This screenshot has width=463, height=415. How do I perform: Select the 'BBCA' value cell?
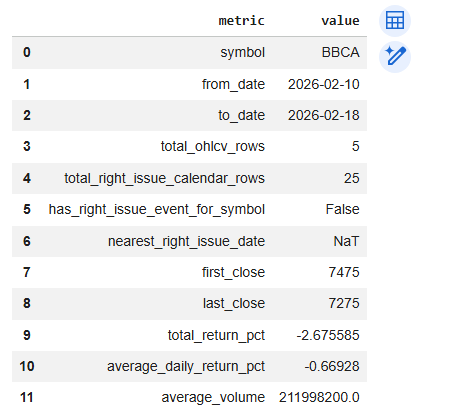click(340, 52)
